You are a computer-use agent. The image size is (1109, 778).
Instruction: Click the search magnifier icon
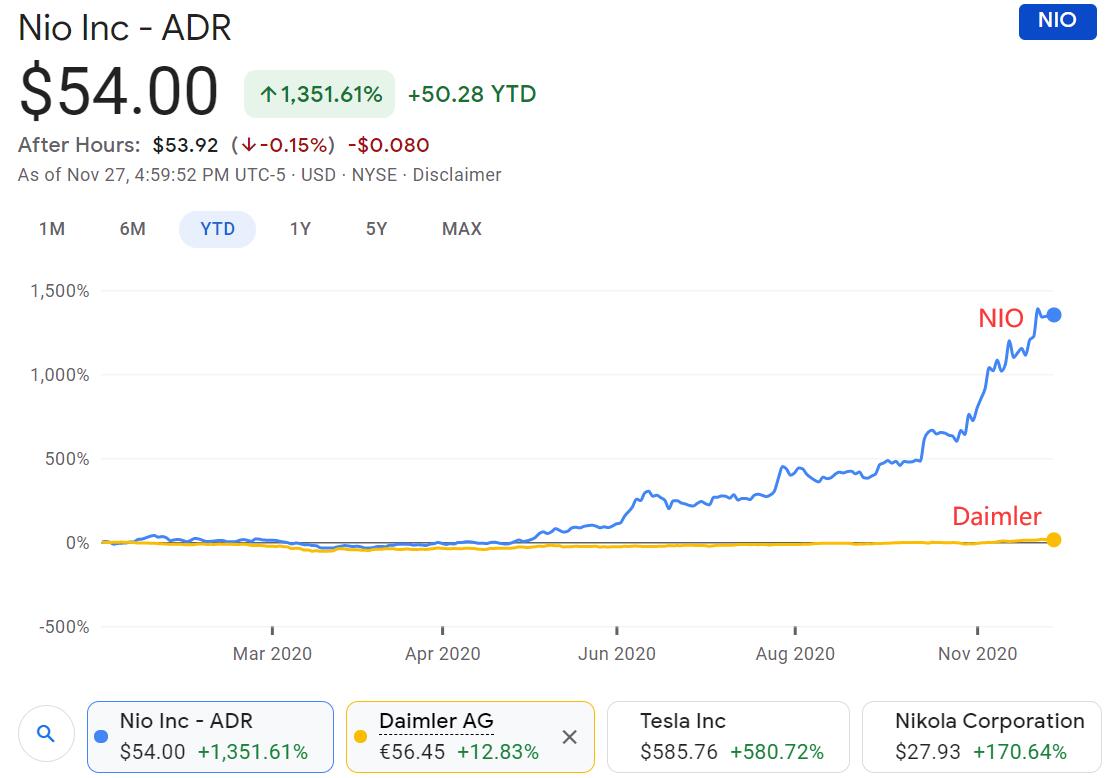coord(46,733)
